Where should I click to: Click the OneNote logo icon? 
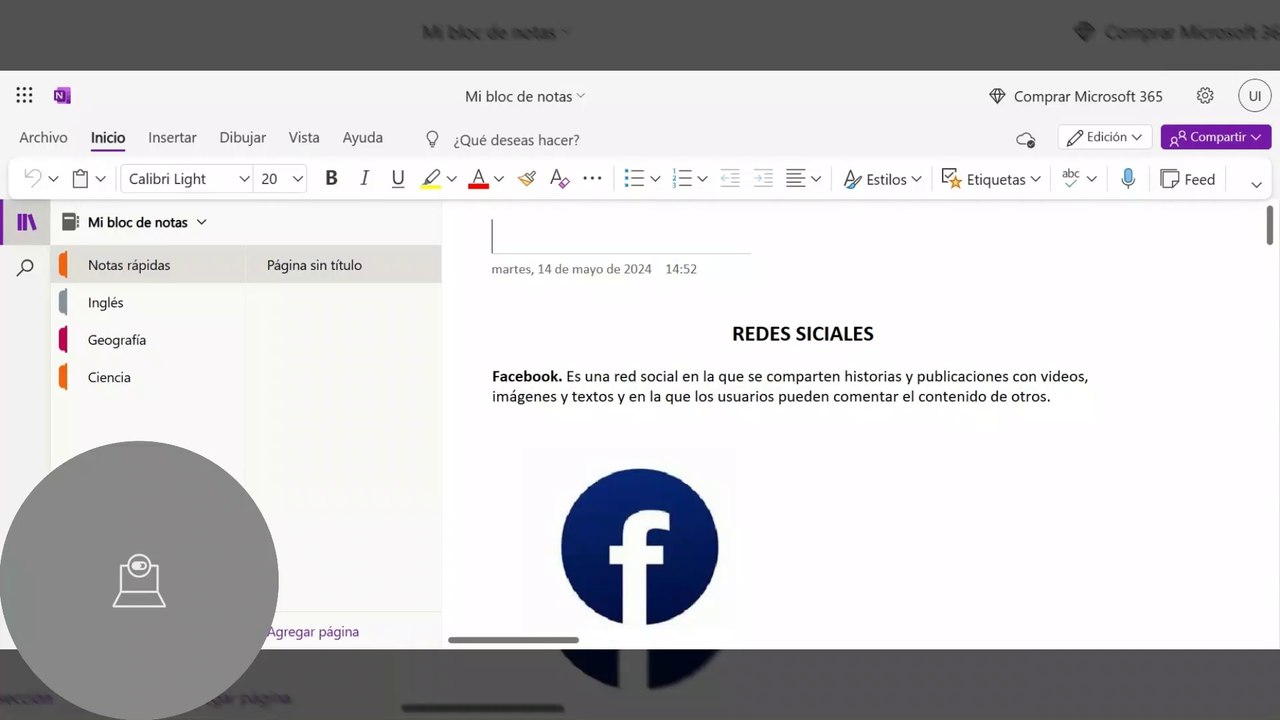pos(62,96)
